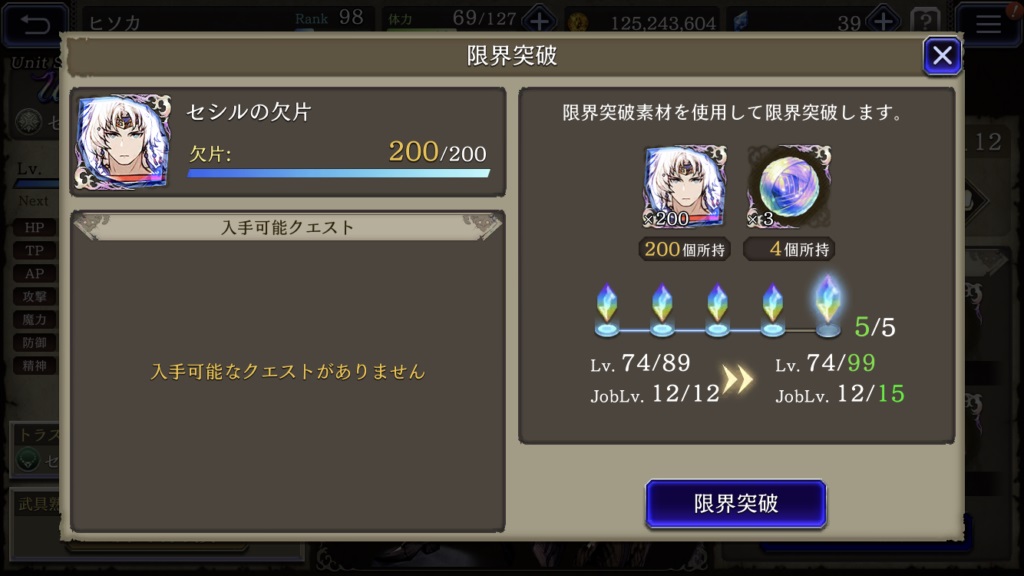Tap the Cecil shard material icon x200
The height and width of the screenshot is (576, 1024).
point(684,186)
